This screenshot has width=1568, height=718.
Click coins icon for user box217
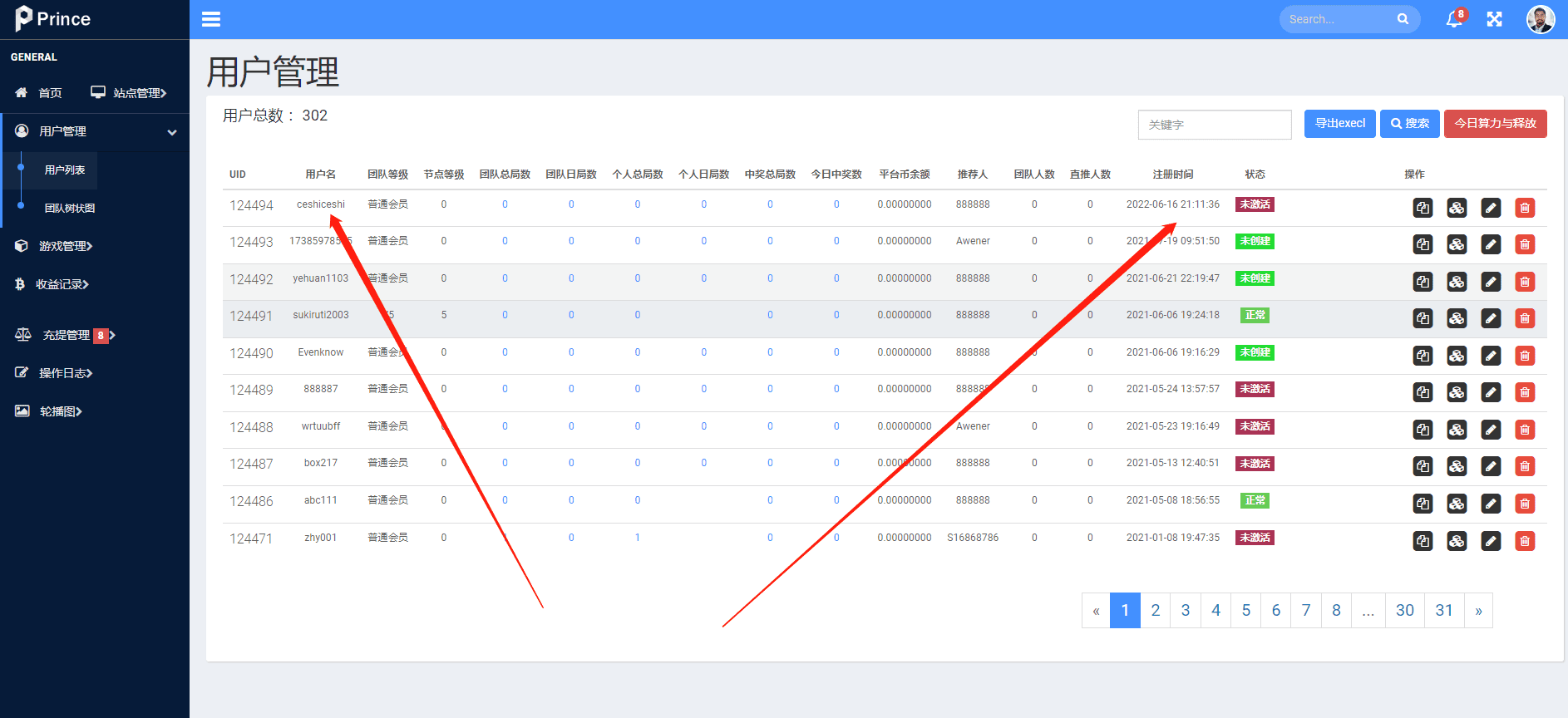[x=1457, y=466]
